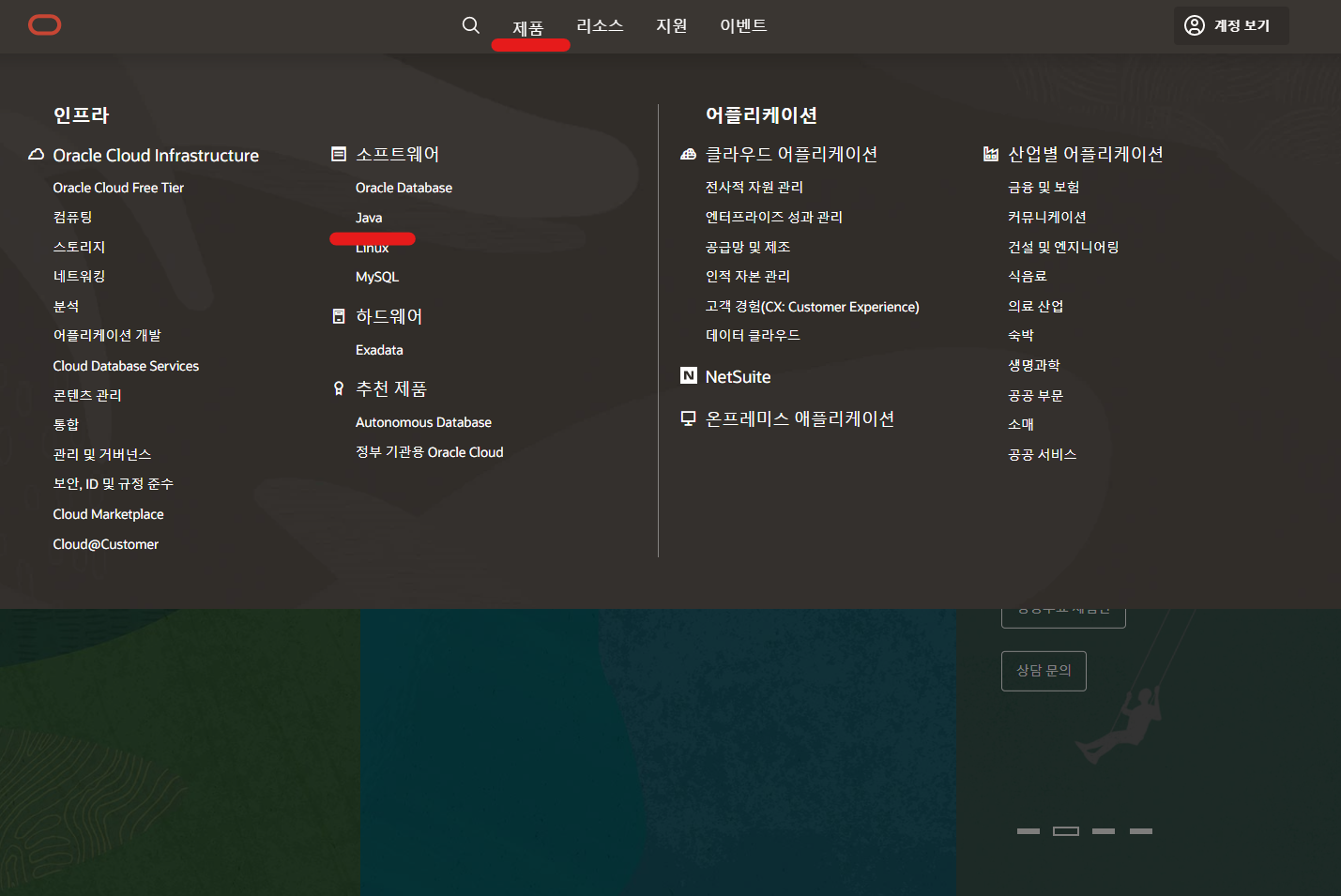This screenshot has height=896, width=1341.
Task: Open 공급망 및 제조 link
Action: point(748,247)
